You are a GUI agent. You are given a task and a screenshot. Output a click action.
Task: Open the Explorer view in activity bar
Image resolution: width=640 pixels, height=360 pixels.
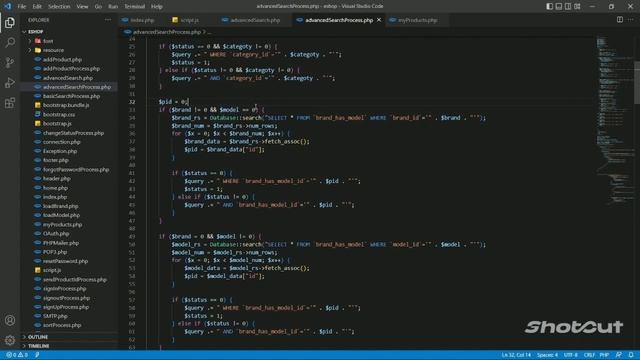click(x=10, y=22)
